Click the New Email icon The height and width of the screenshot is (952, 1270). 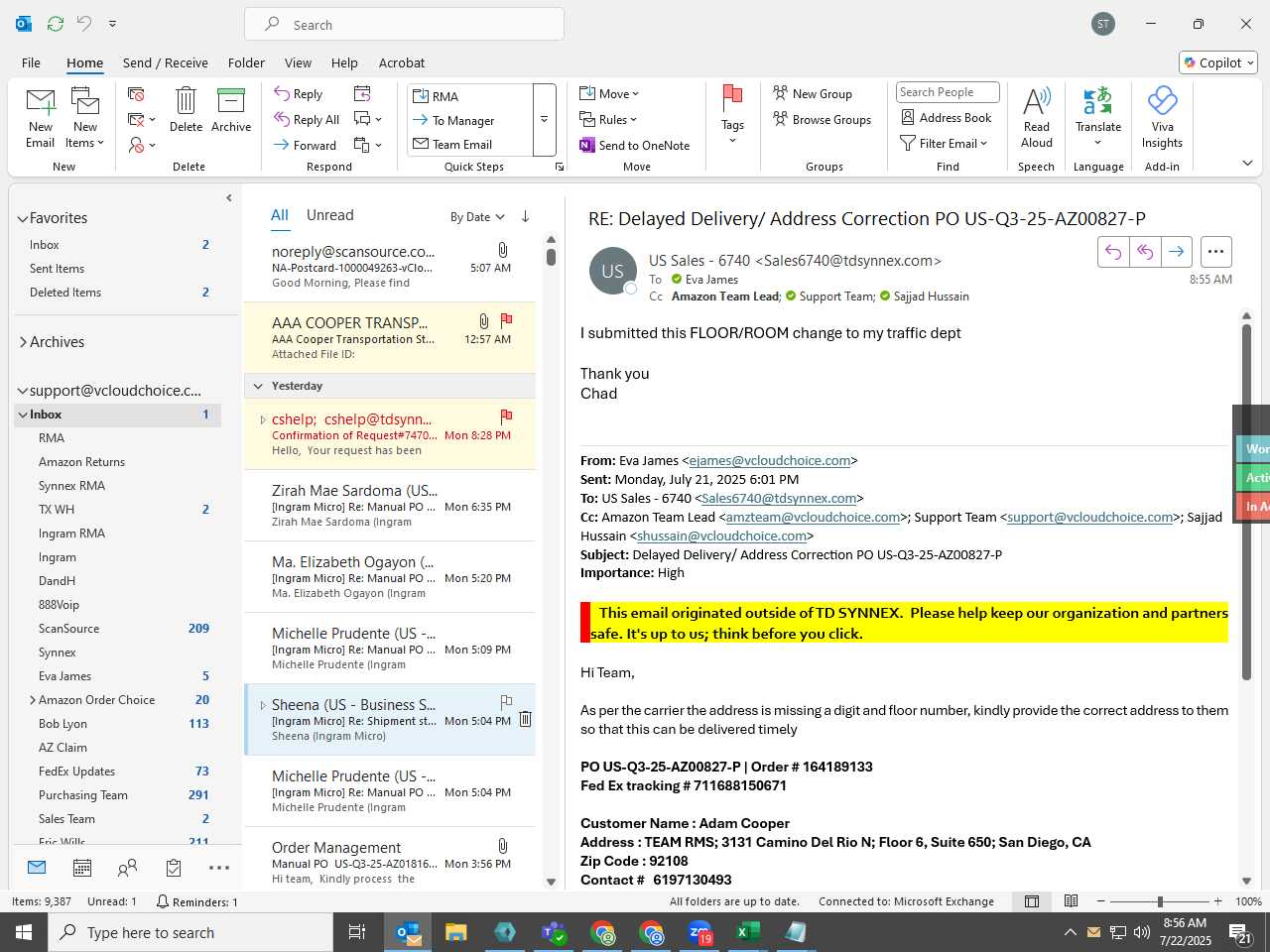(41, 117)
